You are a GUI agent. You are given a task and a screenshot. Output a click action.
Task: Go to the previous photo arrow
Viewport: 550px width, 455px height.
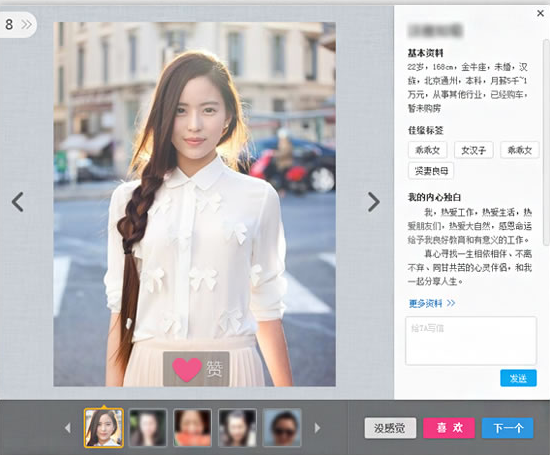(18, 202)
